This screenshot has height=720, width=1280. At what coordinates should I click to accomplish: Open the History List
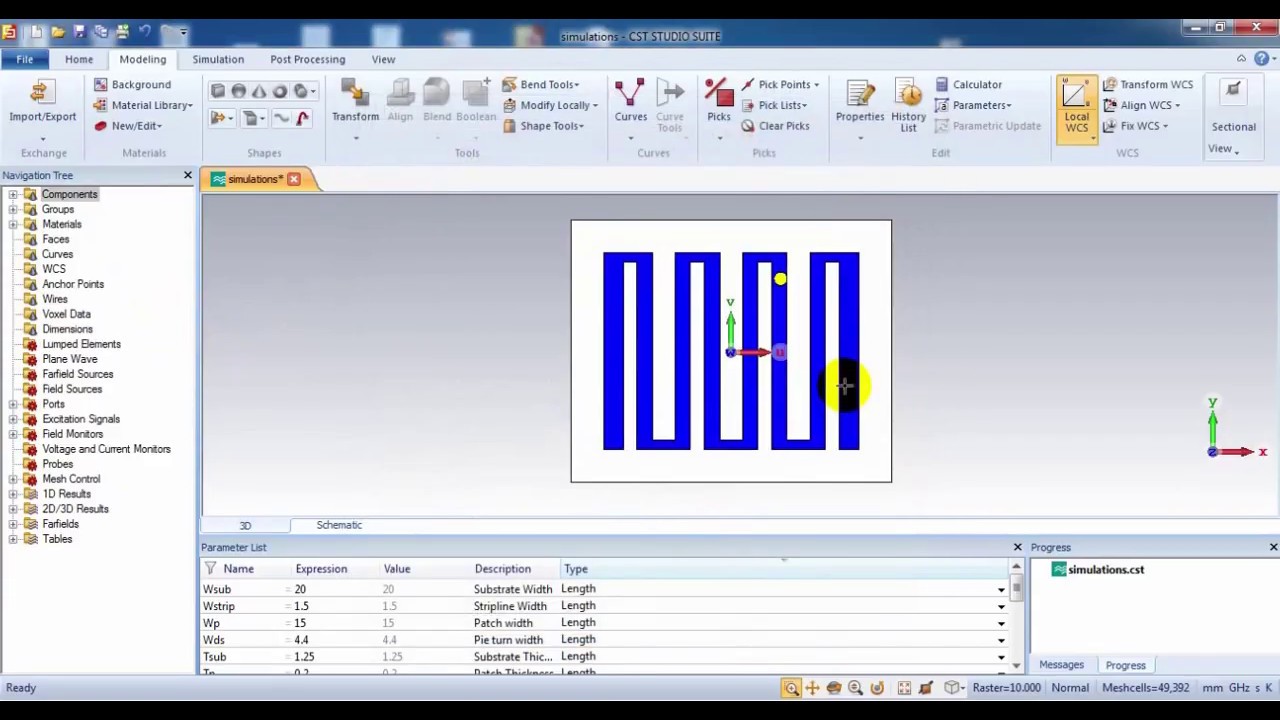(908, 106)
